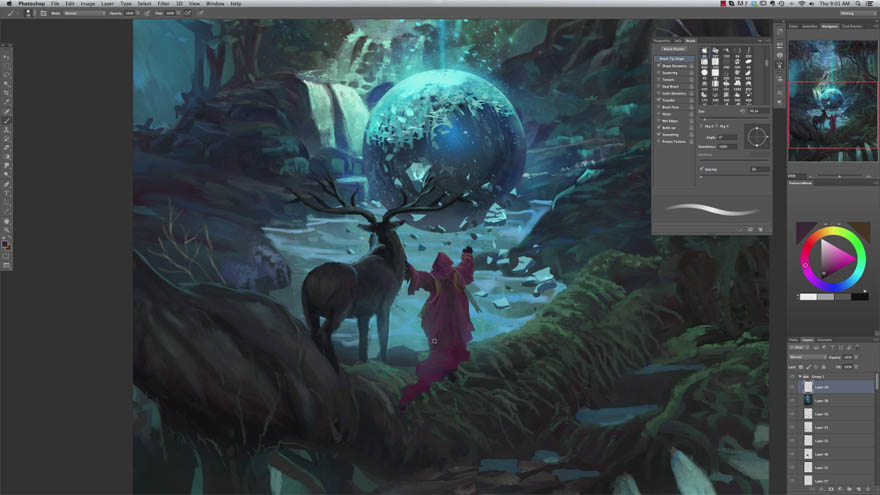Screen dimensions: 880x495
Task: Toggle the Smoothing checkbox
Action: click(659, 135)
